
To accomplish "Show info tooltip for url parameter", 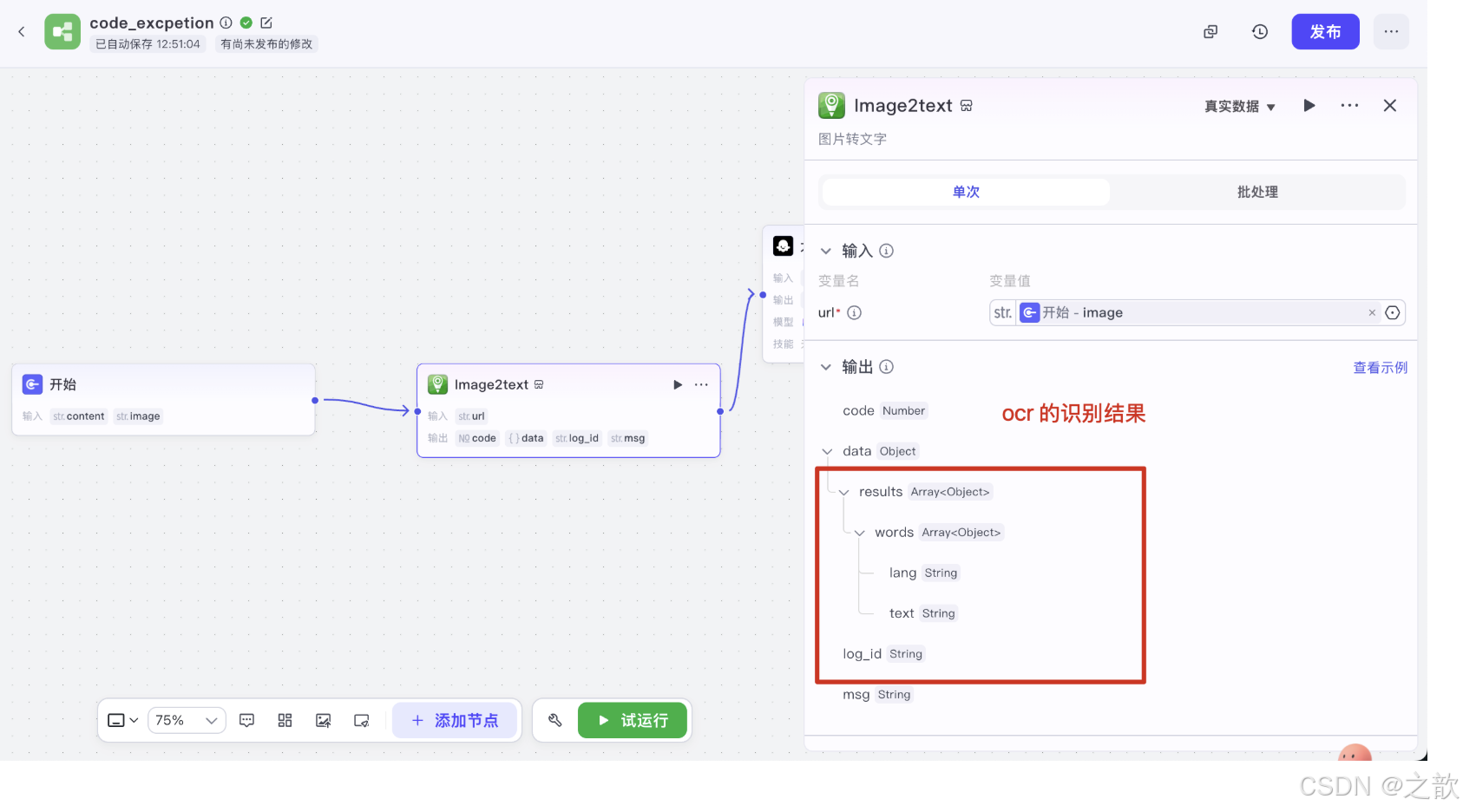I will tap(854, 313).
